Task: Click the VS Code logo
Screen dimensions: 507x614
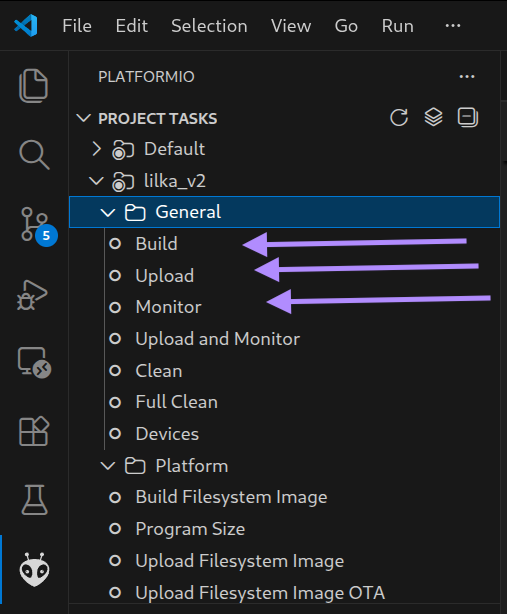Action: click(26, 26)
